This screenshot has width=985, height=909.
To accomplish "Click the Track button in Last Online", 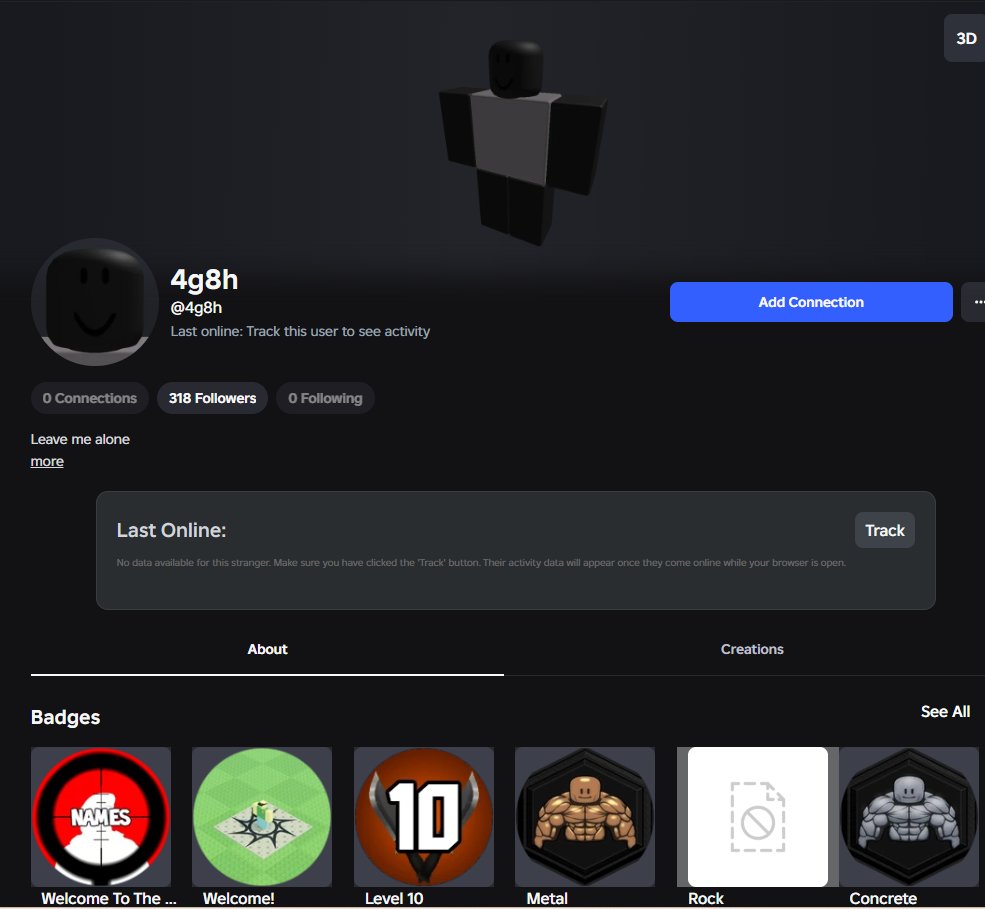I will tap(884, 531).
